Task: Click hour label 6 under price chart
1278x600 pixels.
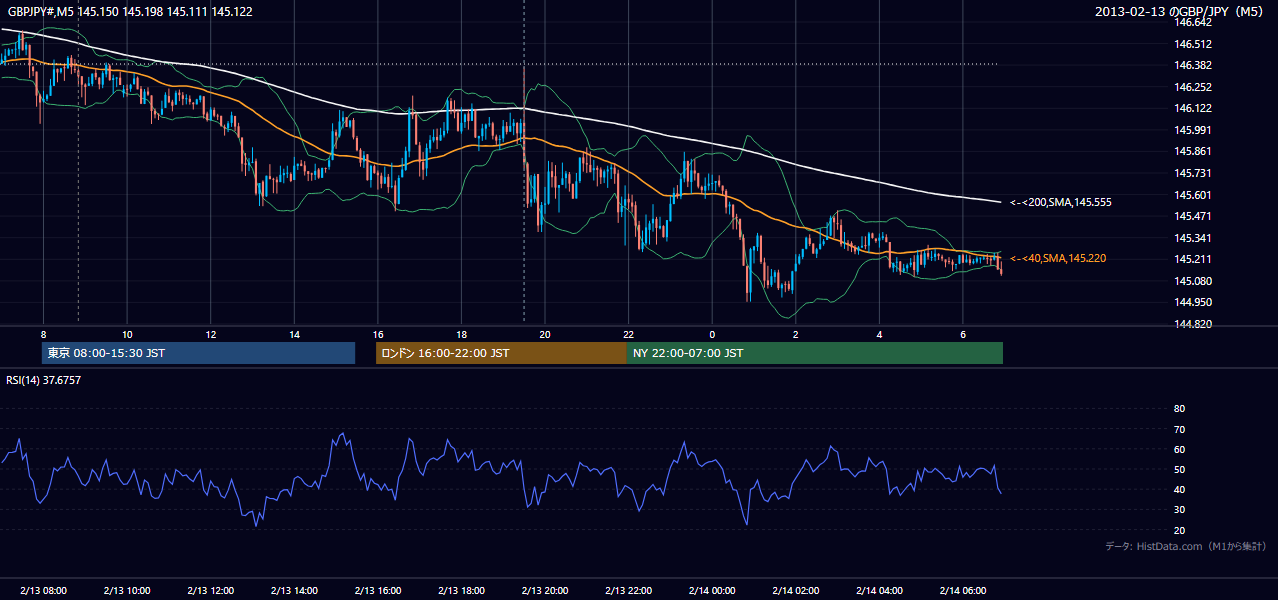Action: pyautogui.click(x=963, y=334)
